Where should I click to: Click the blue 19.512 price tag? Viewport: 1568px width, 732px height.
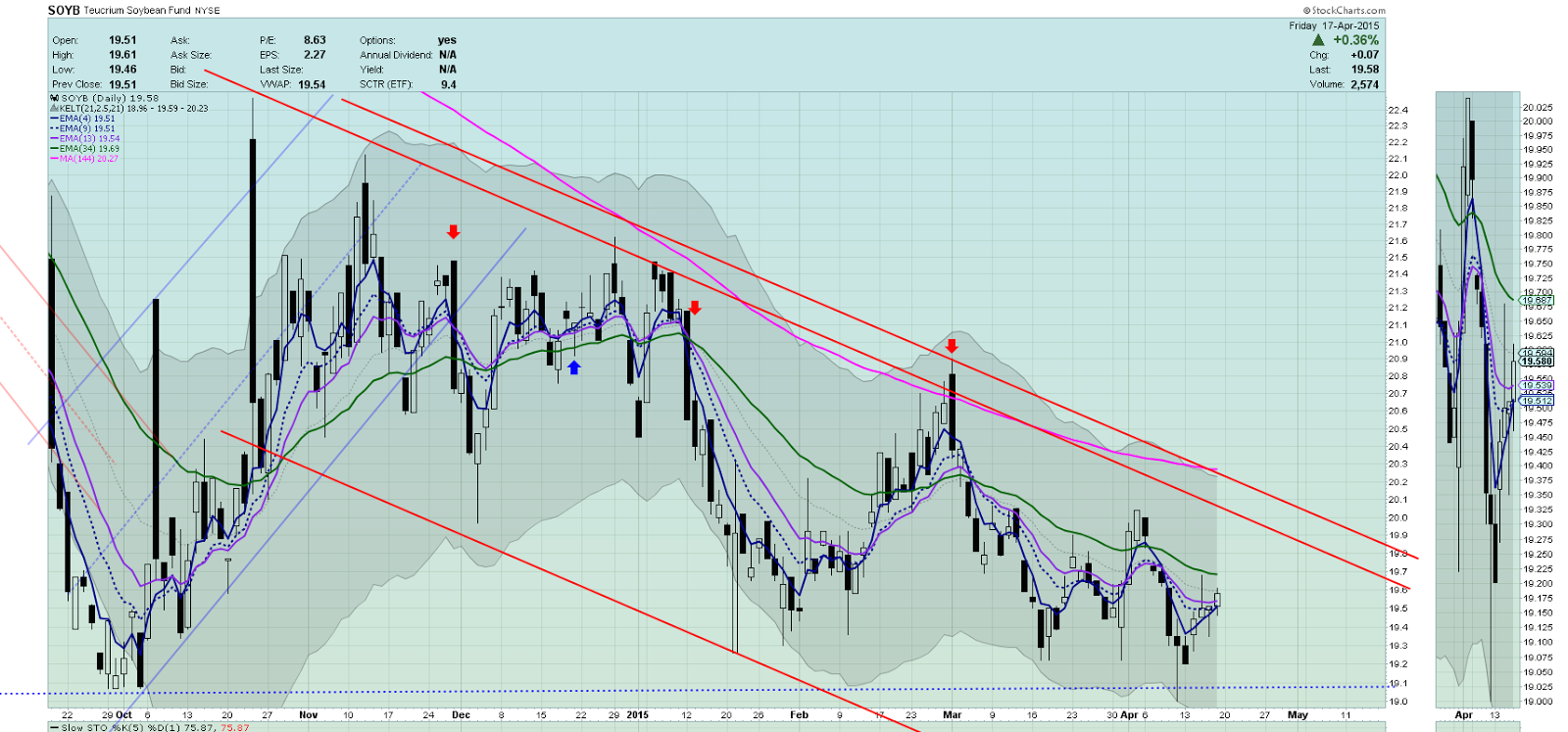[x=1538, y=401]
